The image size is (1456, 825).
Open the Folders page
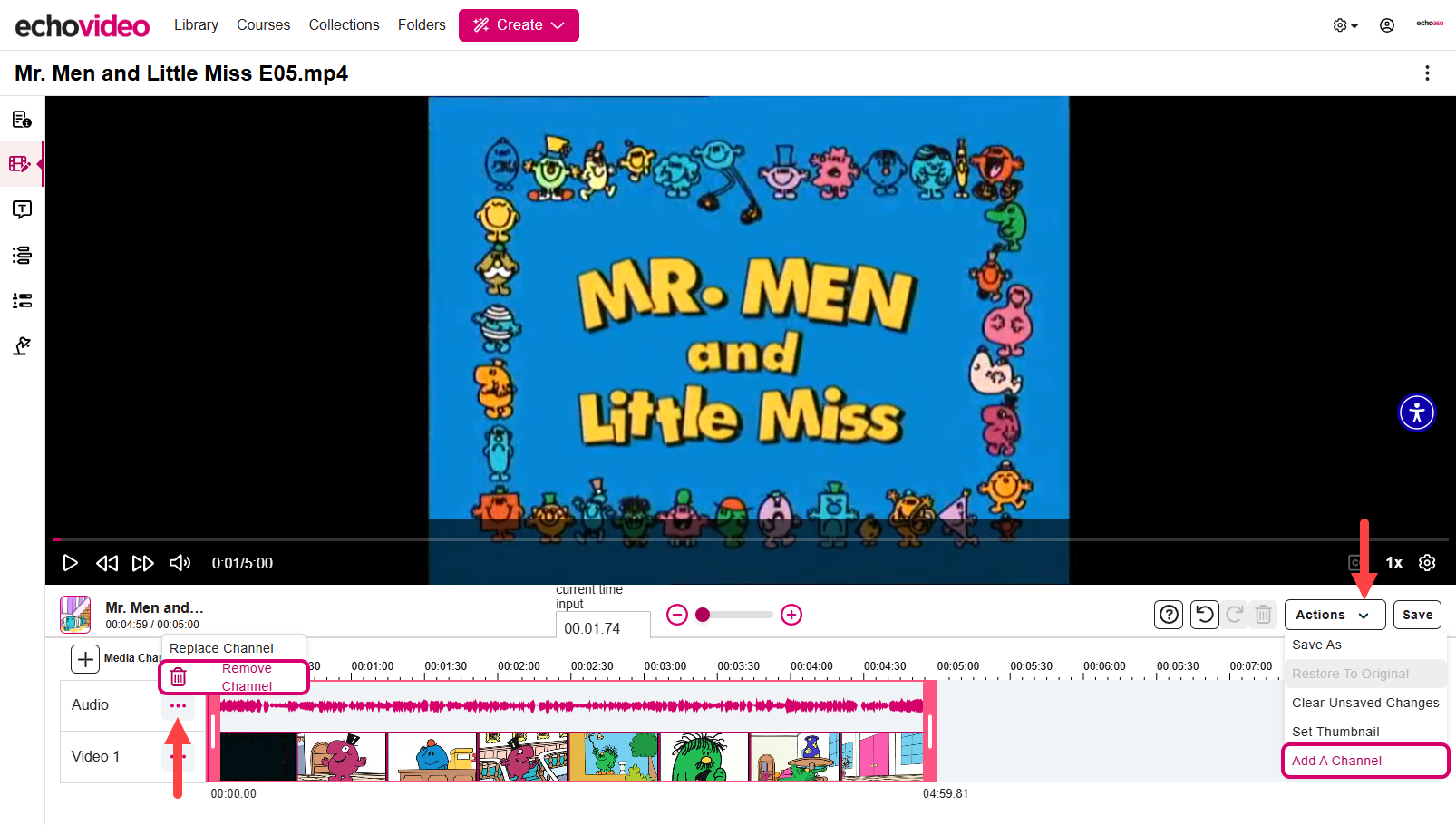422,25
